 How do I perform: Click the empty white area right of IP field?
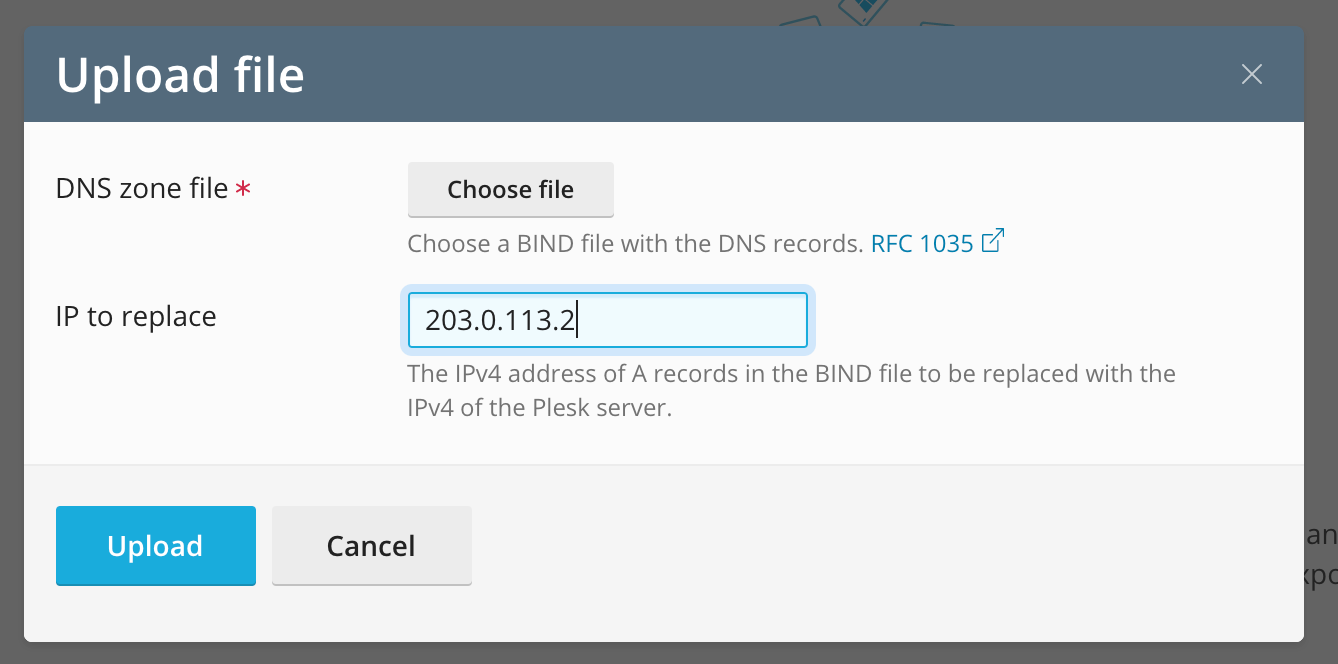(x=1050, y=320)
